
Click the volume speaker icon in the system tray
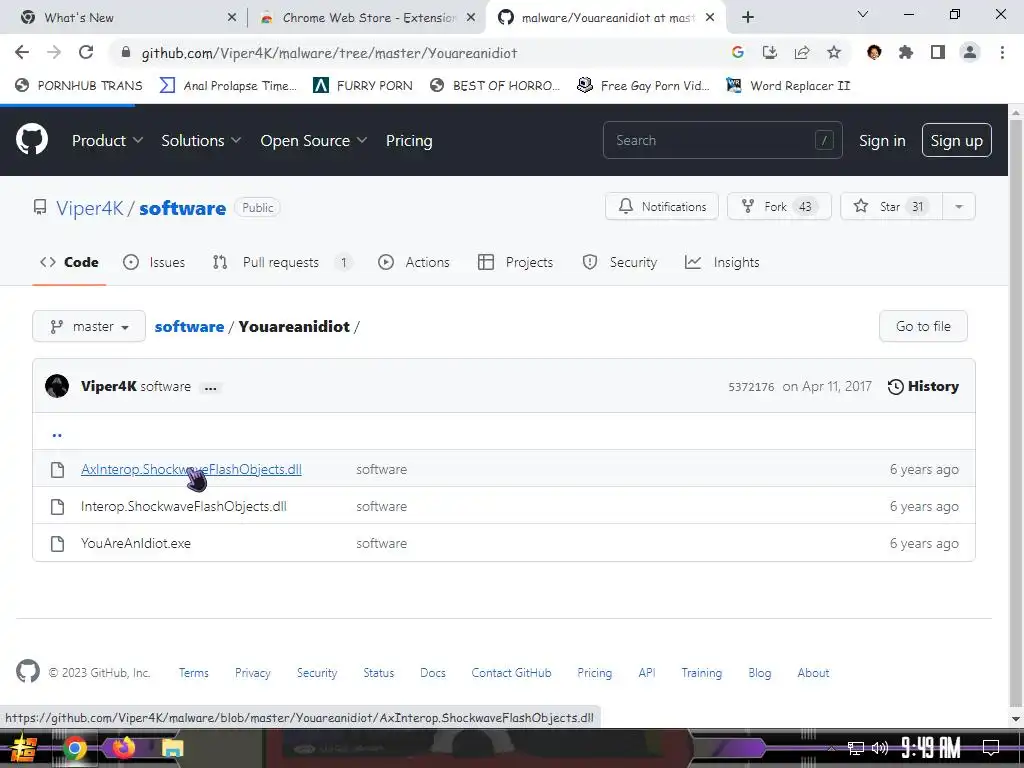coord(880,748)
